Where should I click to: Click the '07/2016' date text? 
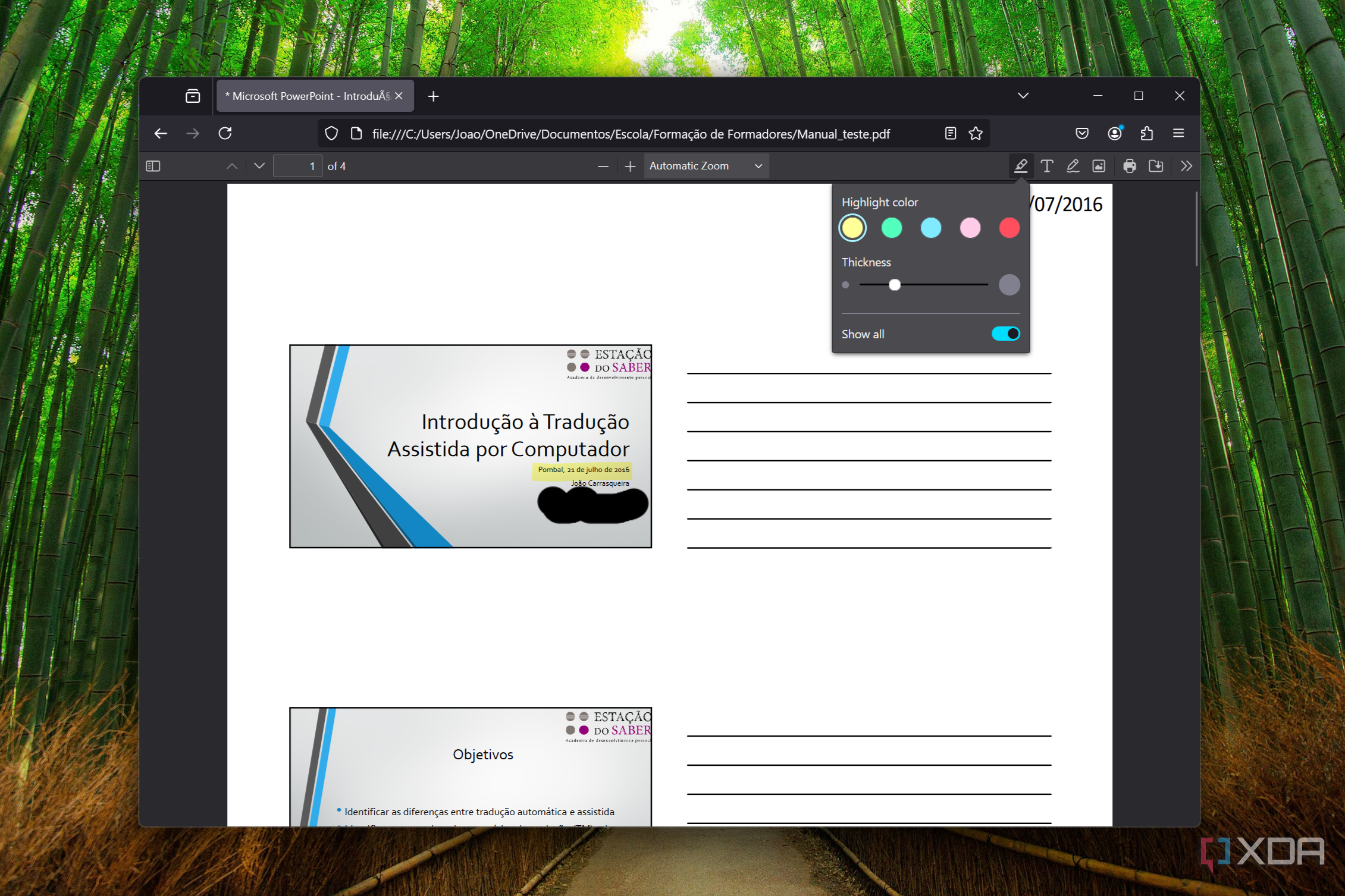[1068, 205]
